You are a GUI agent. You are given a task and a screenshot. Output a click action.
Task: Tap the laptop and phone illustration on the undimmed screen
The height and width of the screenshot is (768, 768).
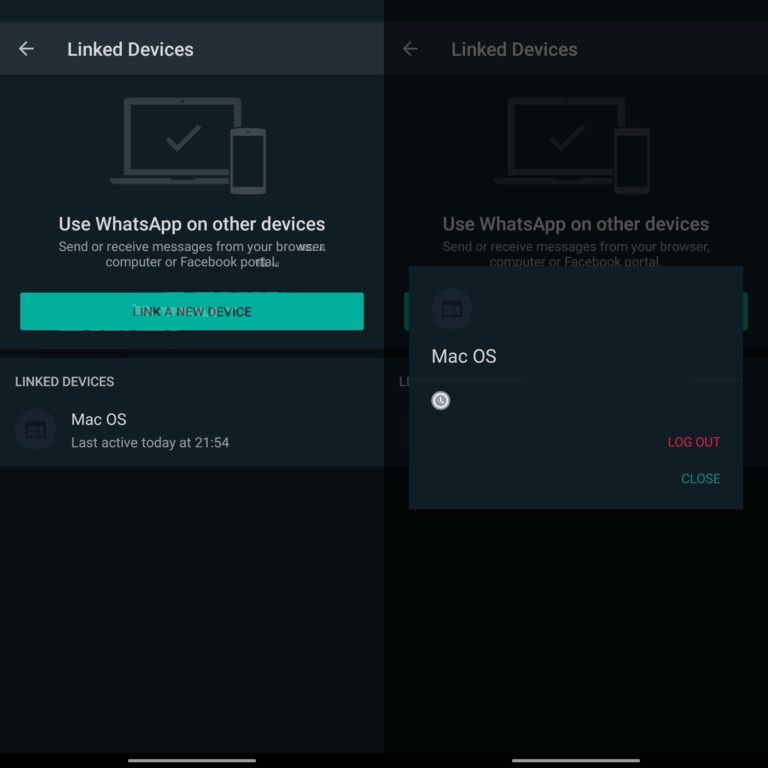point(188,145)
